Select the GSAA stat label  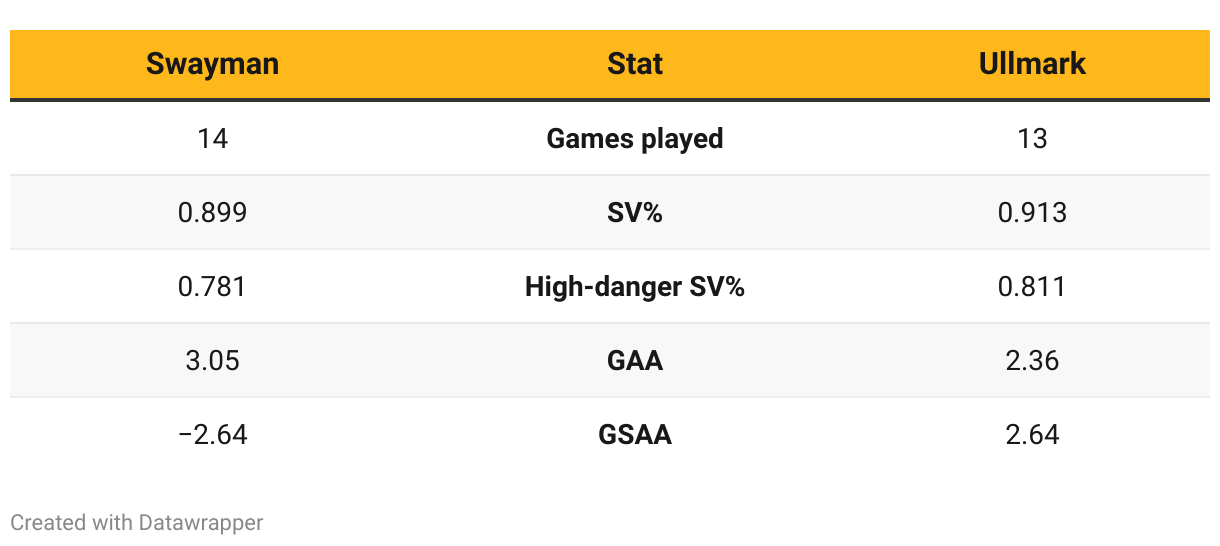[635, 434]
